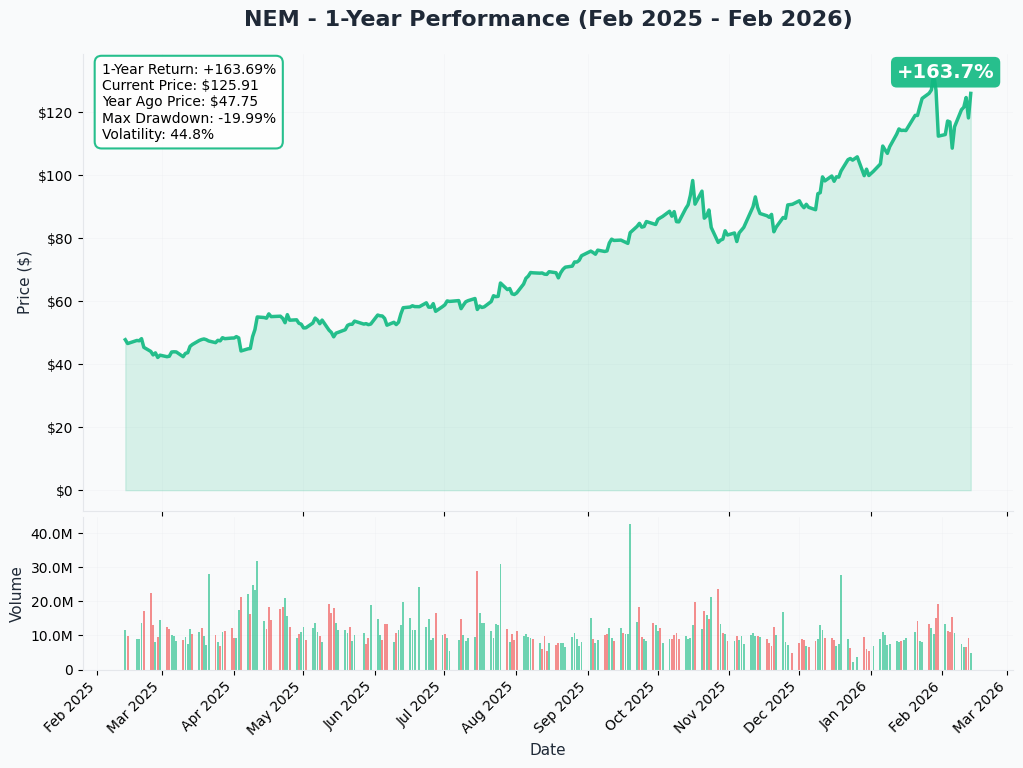Click the Sep 2025 date label
This screenshot has height=768, width=1023.
pyautogui.click(x=561, y=706)
